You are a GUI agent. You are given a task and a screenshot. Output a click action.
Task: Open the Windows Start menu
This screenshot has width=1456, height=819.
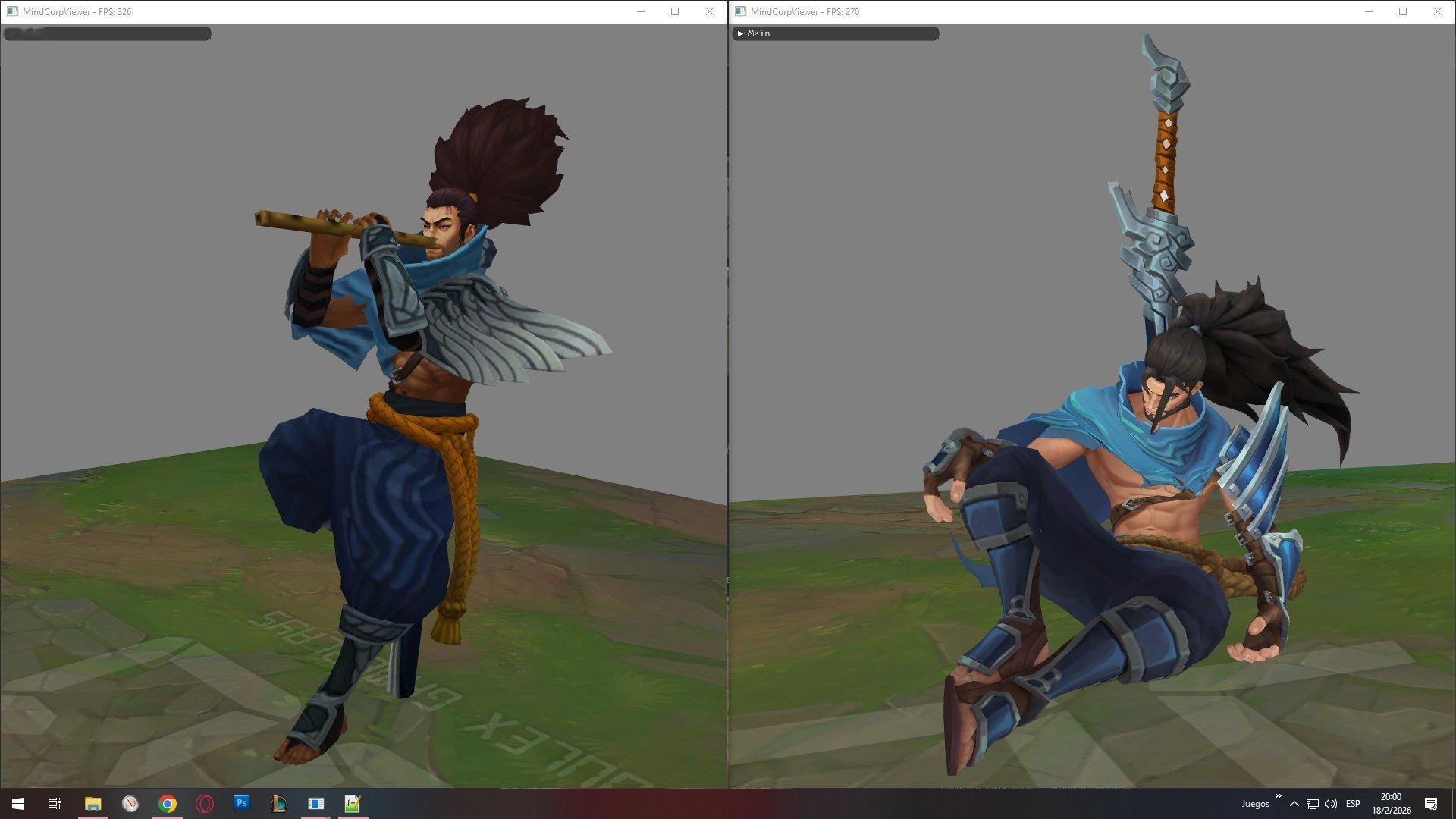pos(18,803)
